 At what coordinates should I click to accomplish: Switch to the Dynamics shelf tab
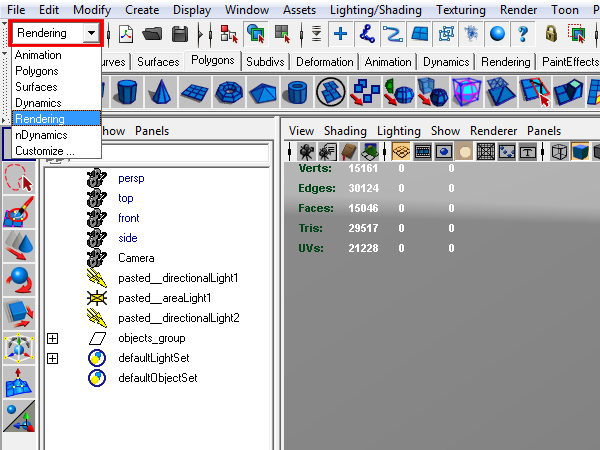click(x=446, y=62)
